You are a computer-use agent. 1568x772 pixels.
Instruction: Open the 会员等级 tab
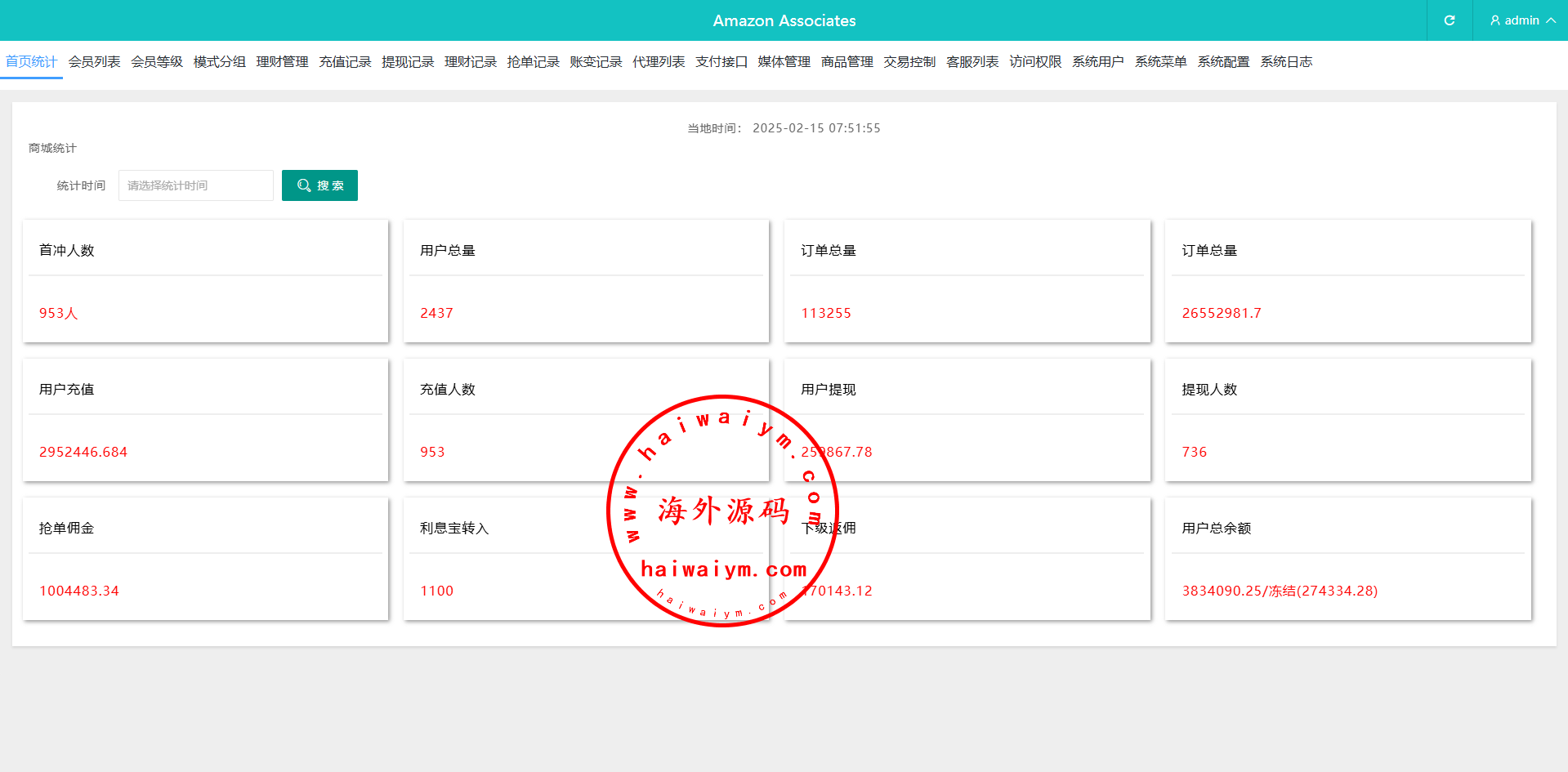(x=157, y=62)
